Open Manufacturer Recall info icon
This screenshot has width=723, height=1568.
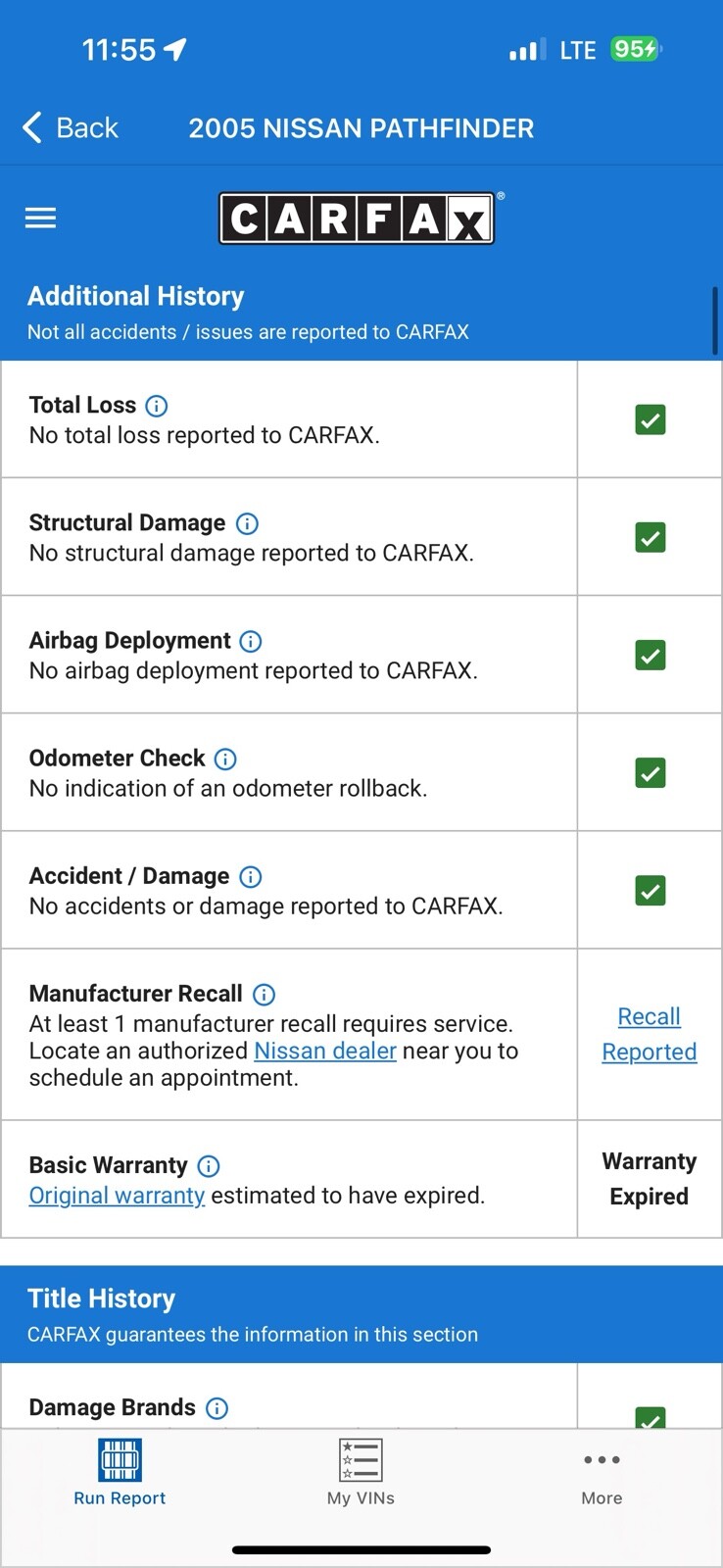(264, 994)
